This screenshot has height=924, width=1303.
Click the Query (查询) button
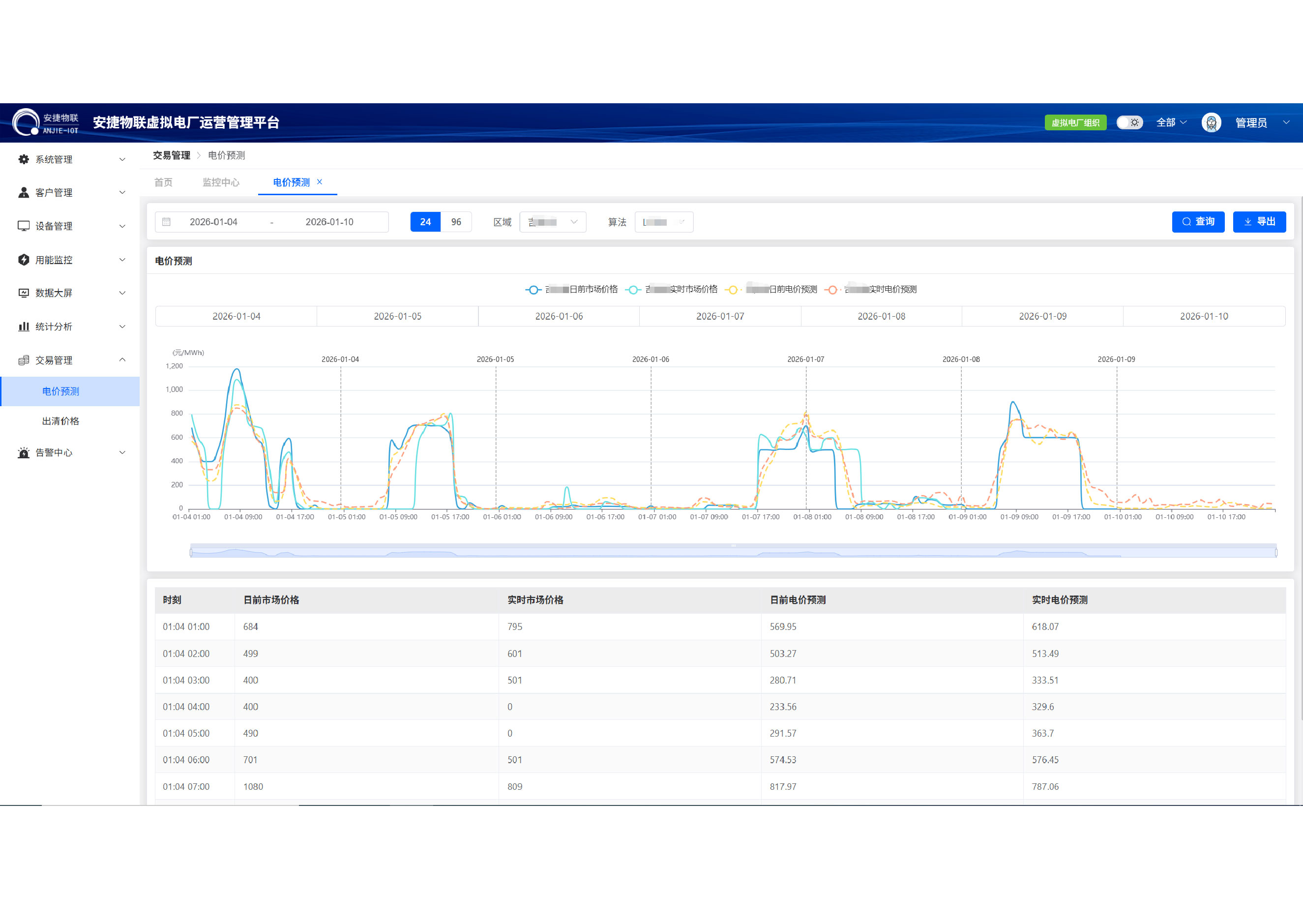click(1198, 222)
